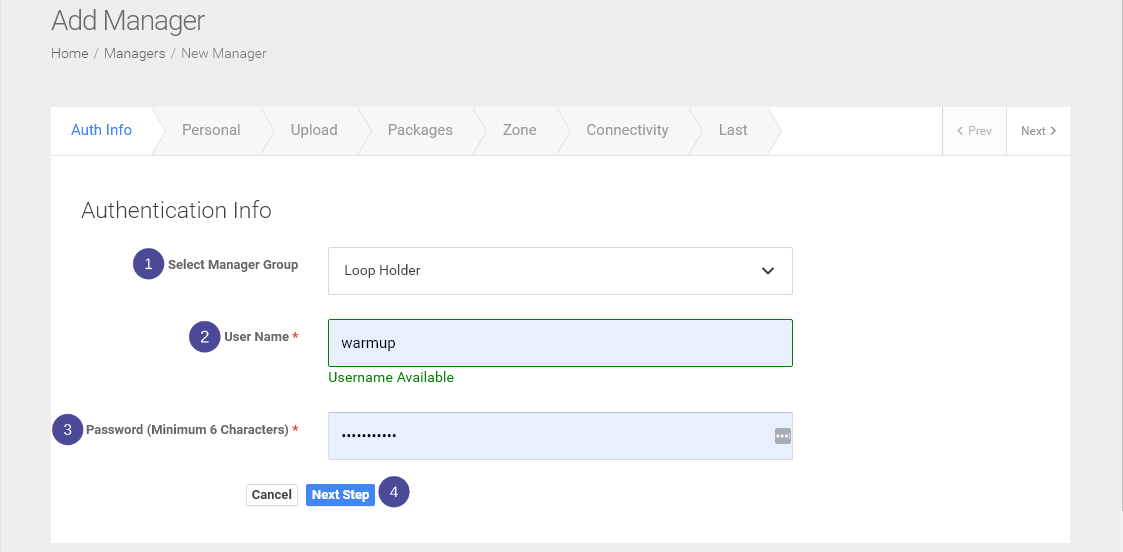Click the Select Manager Group label
Screen dimensions: 1123x552
(x=233, y=264)
